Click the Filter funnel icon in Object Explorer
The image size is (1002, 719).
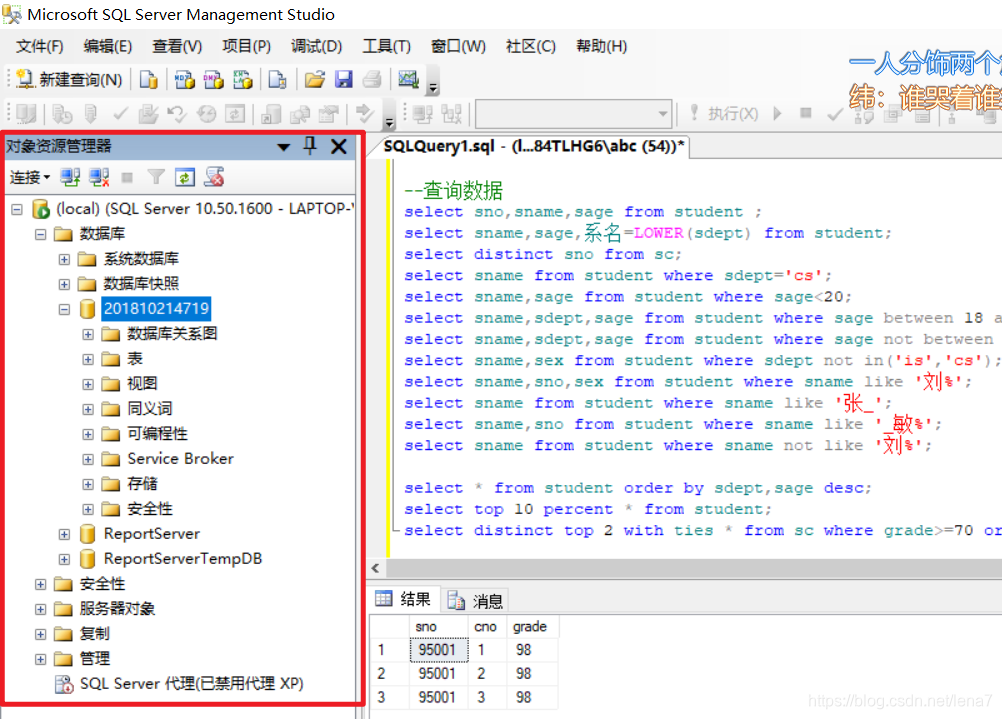[x=156, y=177]
